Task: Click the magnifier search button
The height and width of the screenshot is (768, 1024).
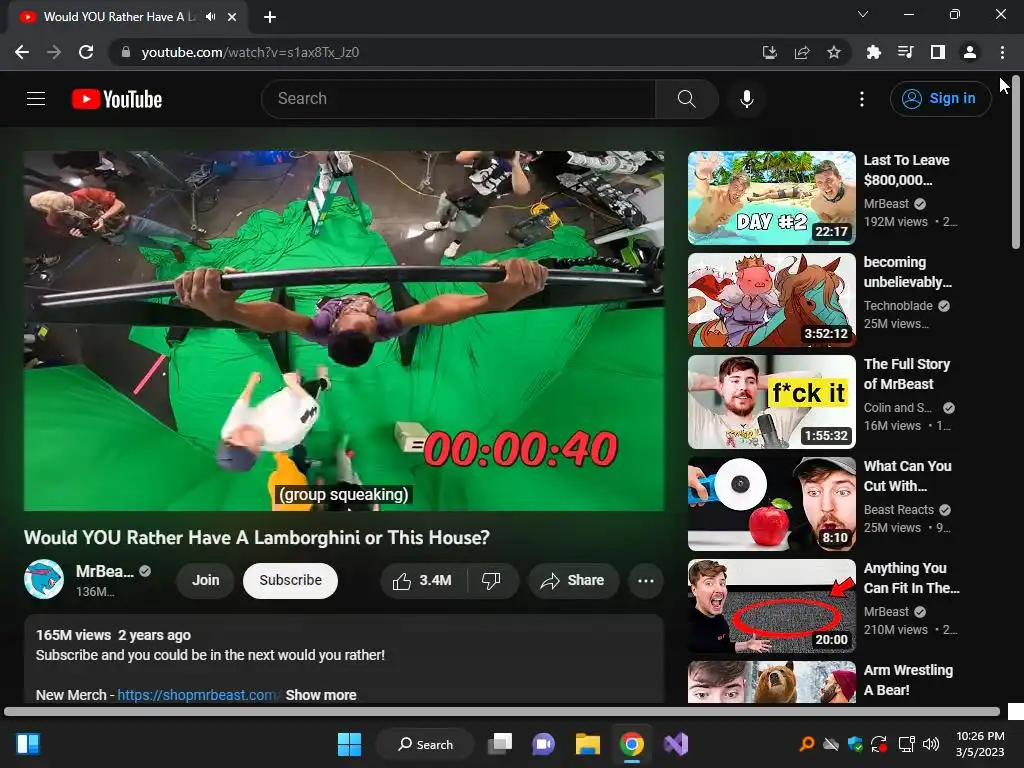Action: coord(686,99)
